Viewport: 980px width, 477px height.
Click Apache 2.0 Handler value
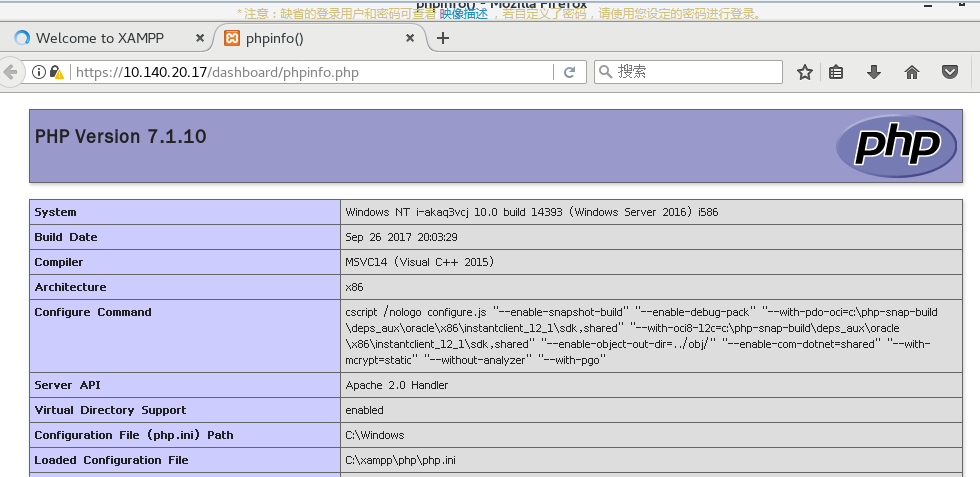pos(397,385)
